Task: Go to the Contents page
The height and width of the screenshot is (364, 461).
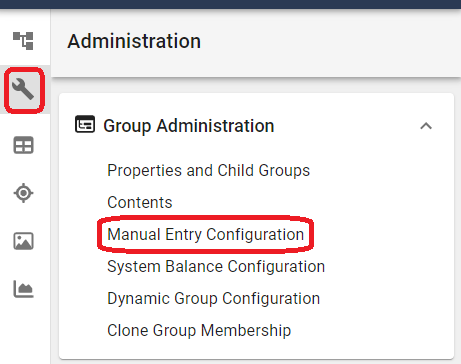Action: [140, 202]
